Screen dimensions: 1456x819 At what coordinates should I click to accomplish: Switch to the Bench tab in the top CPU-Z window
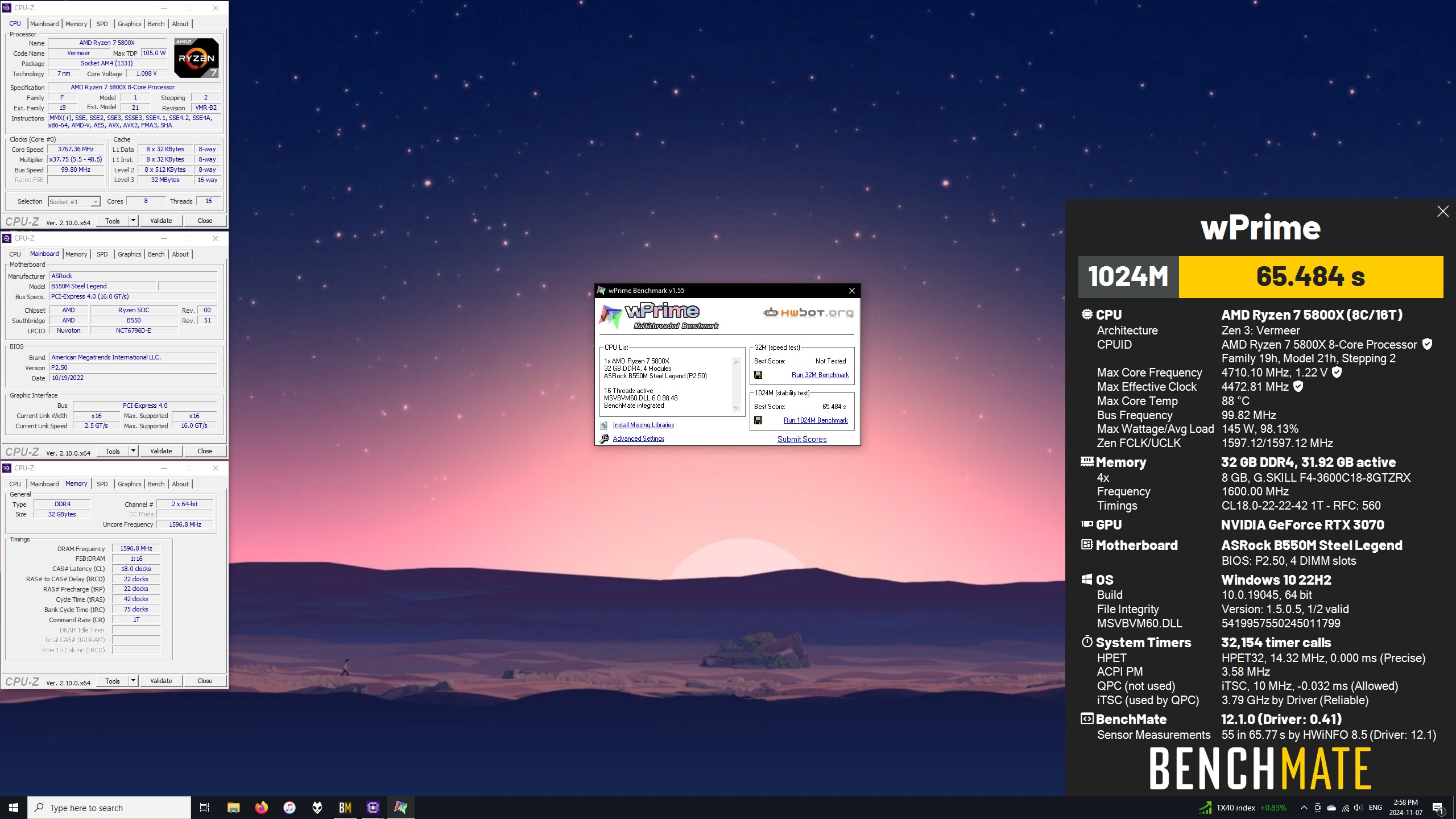pyautogui.click(x=156, y=24)
